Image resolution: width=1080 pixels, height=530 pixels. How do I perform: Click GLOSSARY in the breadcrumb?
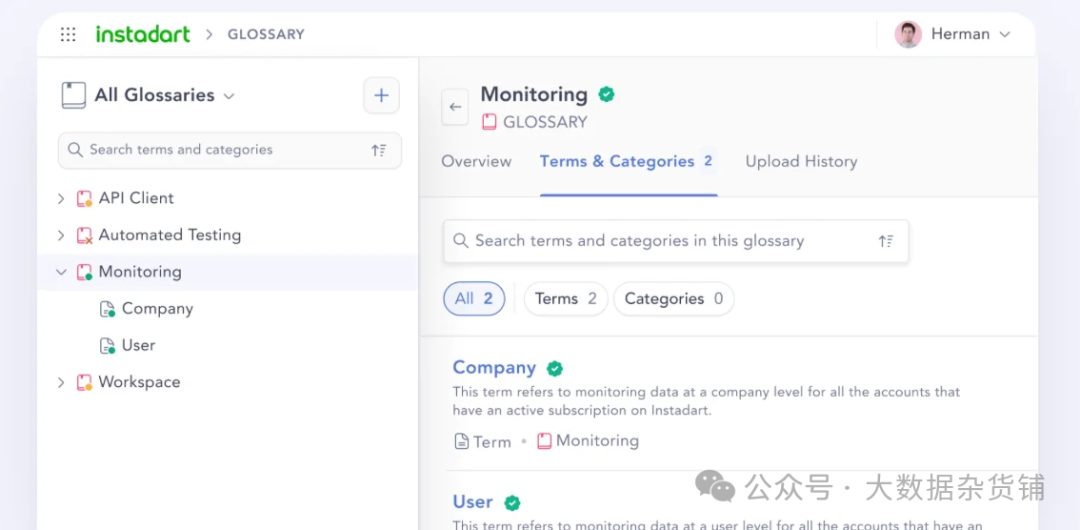coord(265,34)
